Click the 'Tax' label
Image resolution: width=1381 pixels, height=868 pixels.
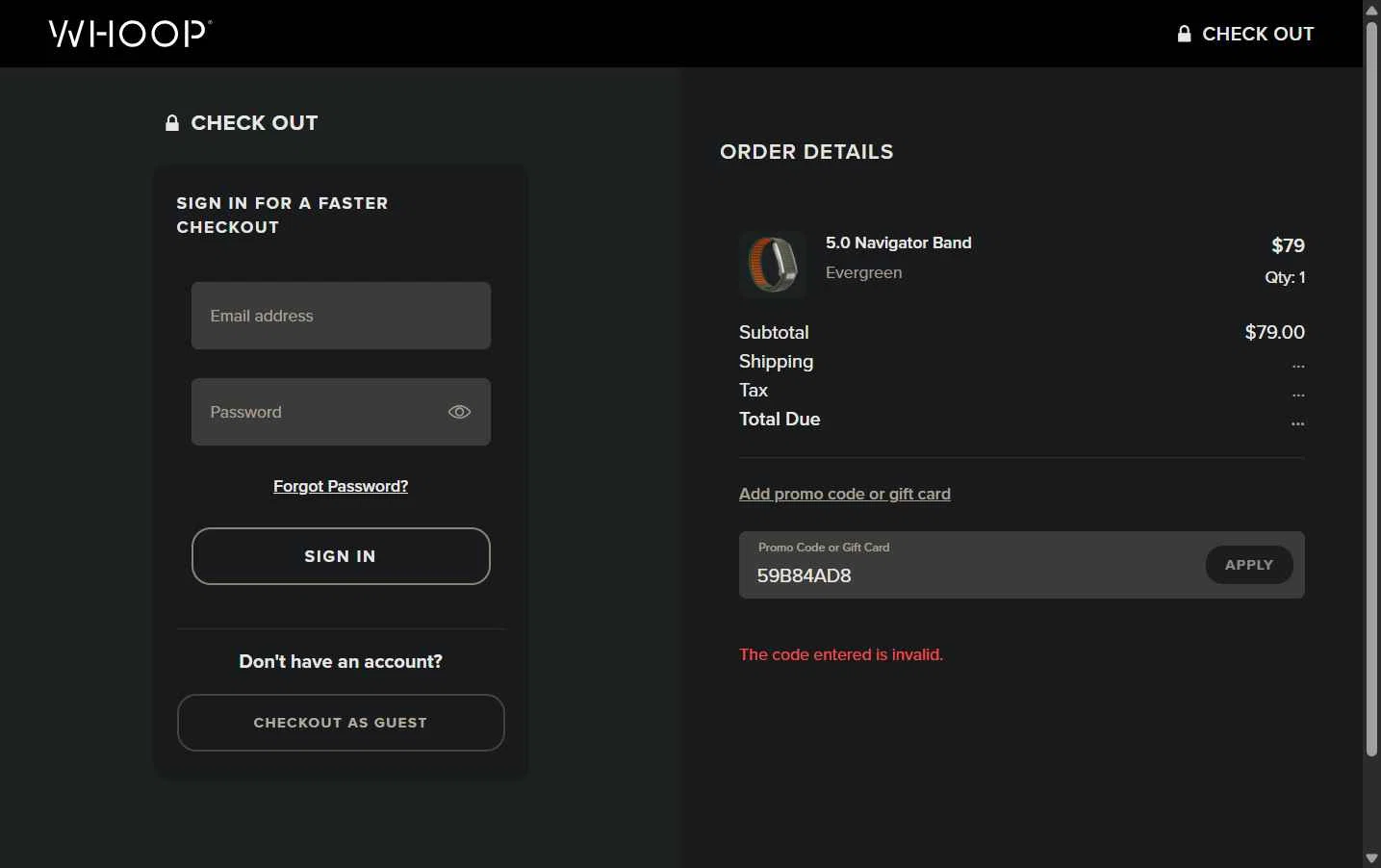point(754,390)
